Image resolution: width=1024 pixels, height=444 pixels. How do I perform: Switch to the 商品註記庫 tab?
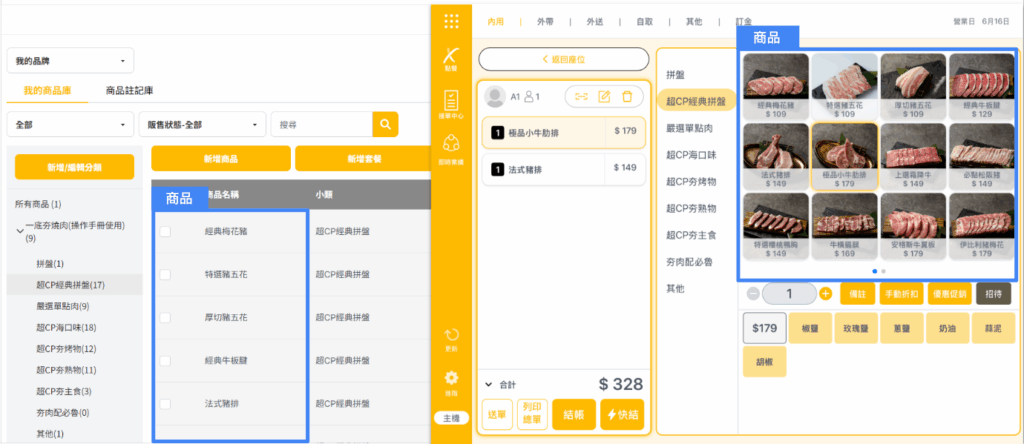129,90
